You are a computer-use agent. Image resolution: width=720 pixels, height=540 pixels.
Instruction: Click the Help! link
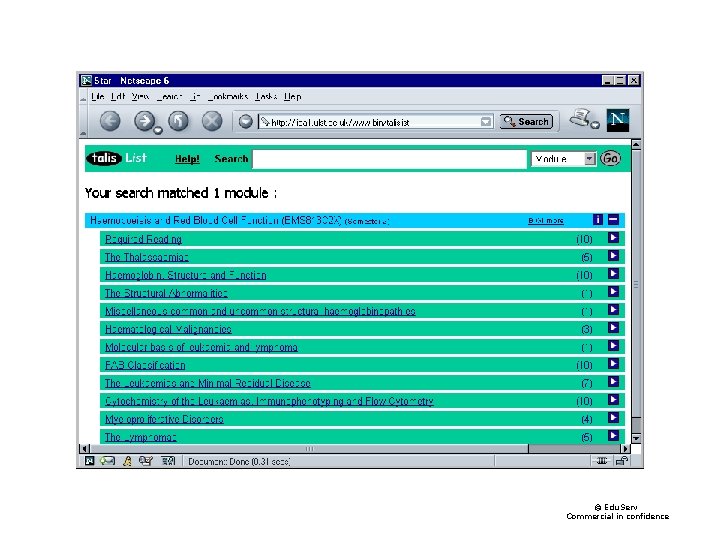tap(187, 159)
